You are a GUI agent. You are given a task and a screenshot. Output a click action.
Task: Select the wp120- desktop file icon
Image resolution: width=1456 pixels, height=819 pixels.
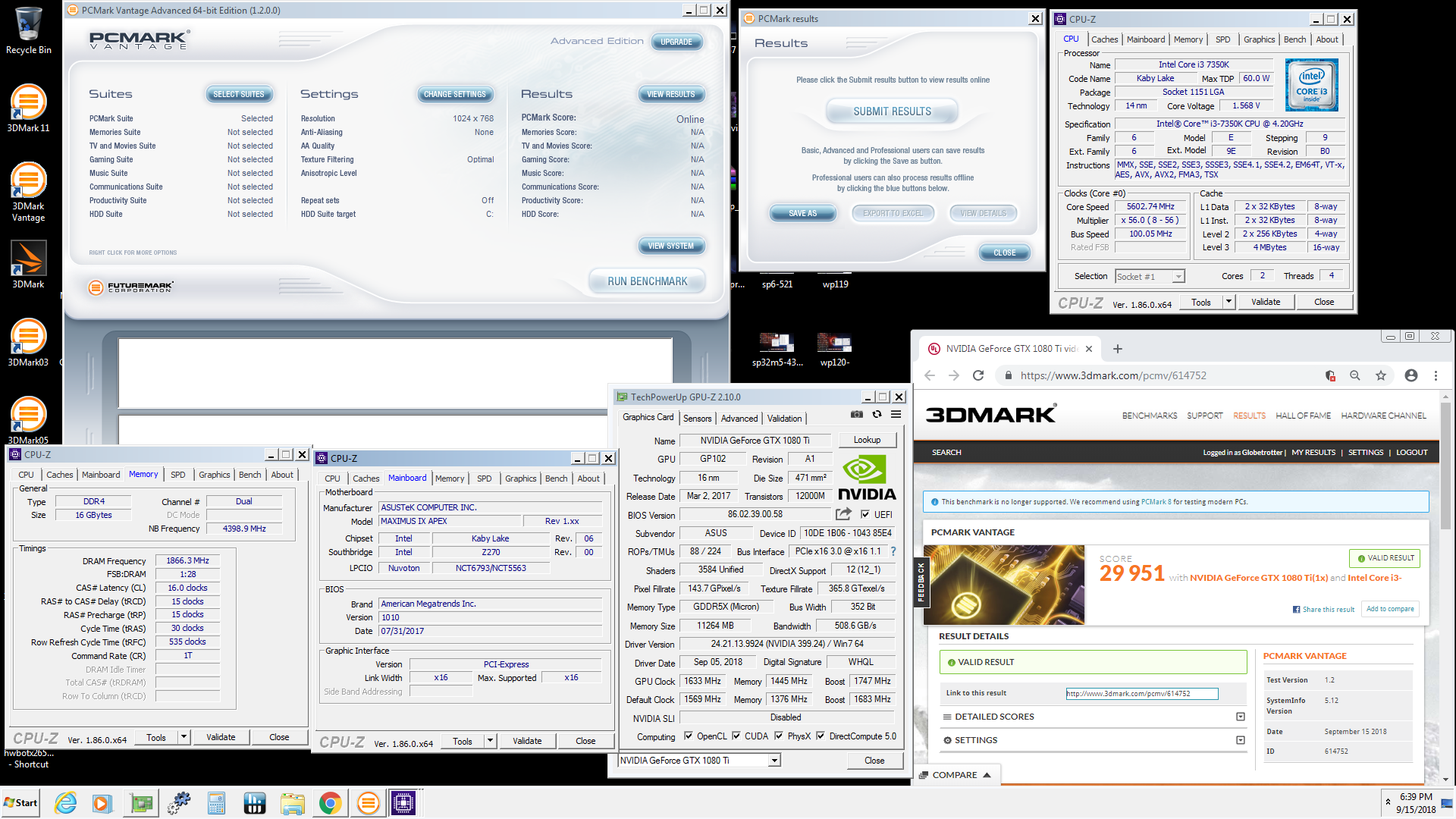click(x=834, y=350)
